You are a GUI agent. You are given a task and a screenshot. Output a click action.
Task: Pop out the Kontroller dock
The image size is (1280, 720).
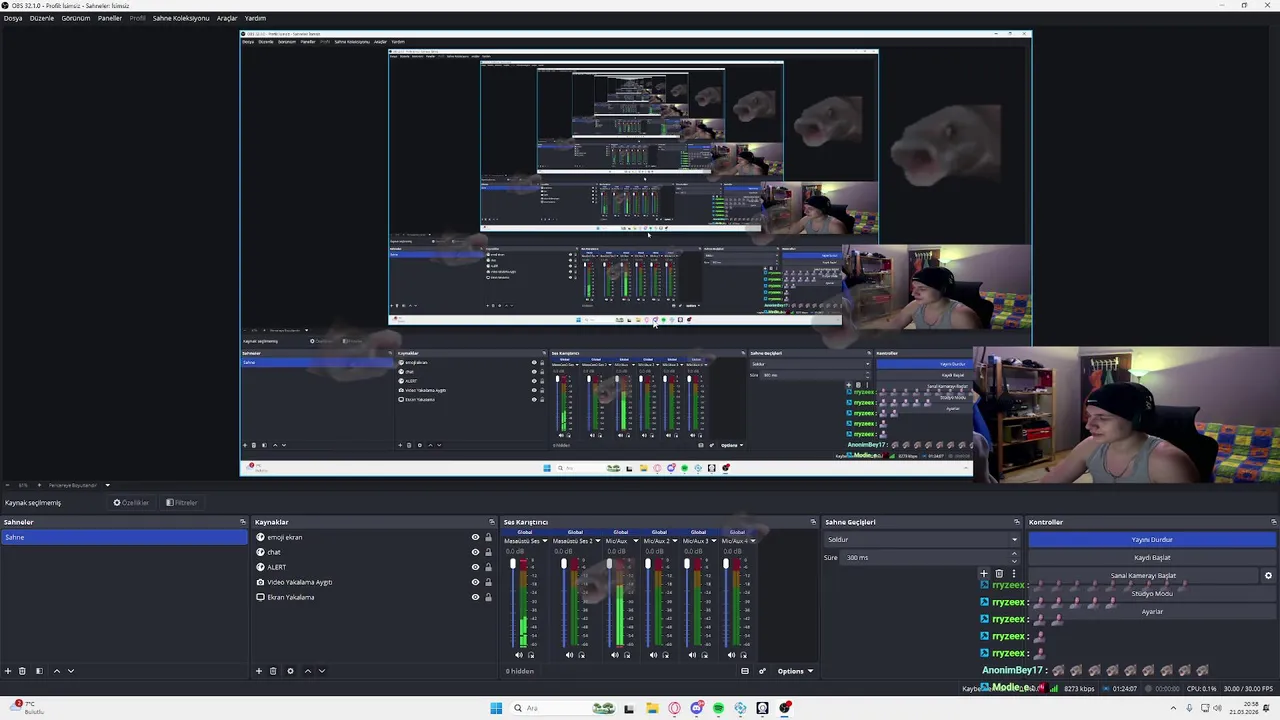click(1273, 522)
